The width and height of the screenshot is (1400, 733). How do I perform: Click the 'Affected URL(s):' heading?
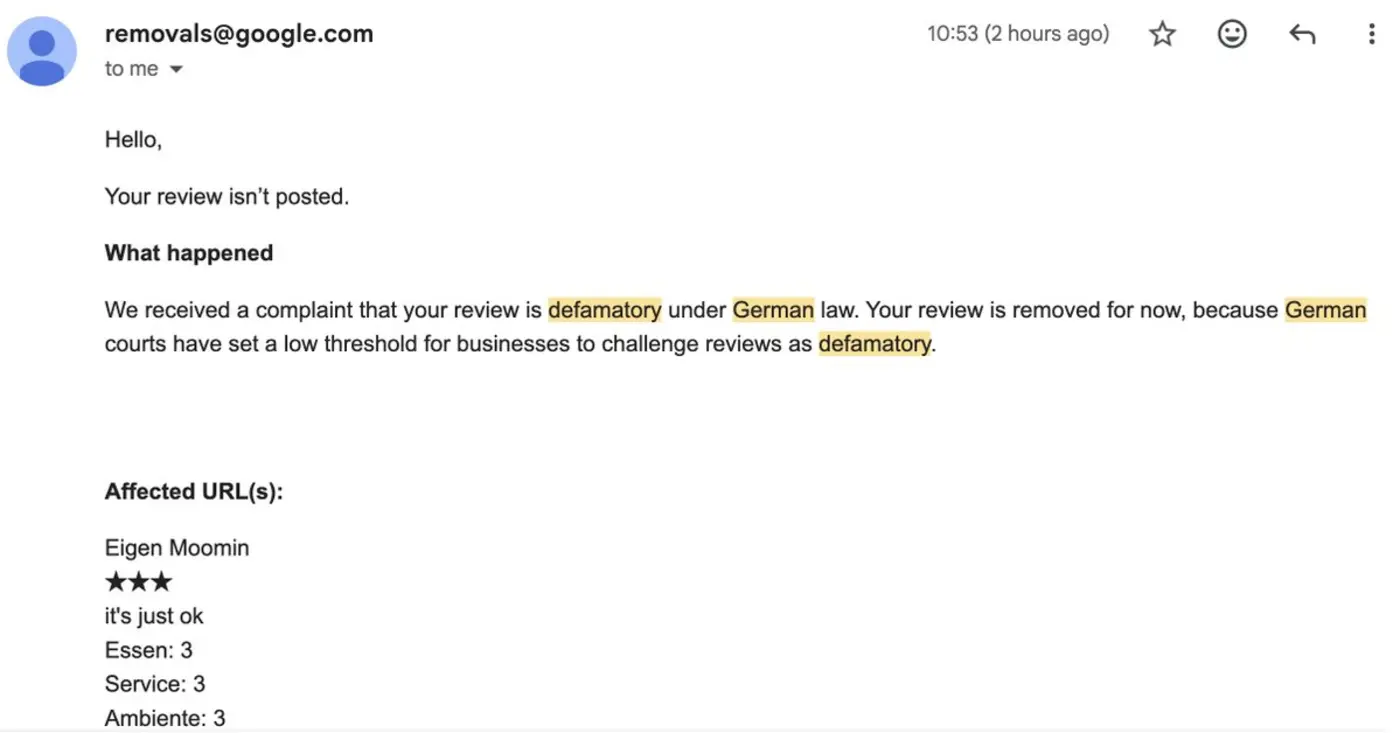click(x=194, y=491)
